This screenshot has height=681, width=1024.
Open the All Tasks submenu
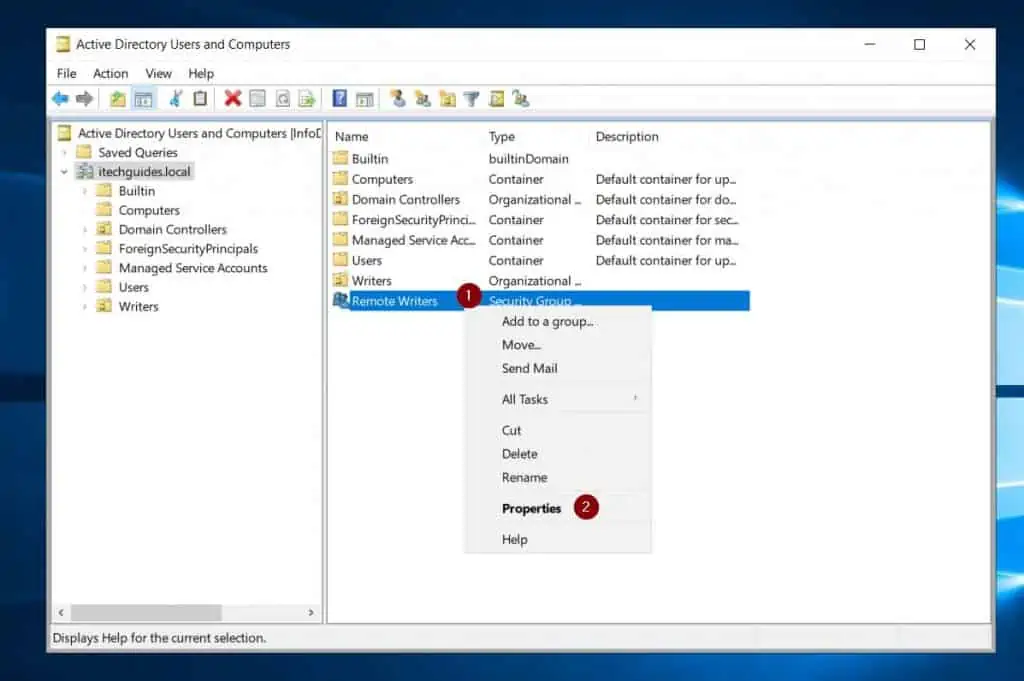[x=558, y=399]
